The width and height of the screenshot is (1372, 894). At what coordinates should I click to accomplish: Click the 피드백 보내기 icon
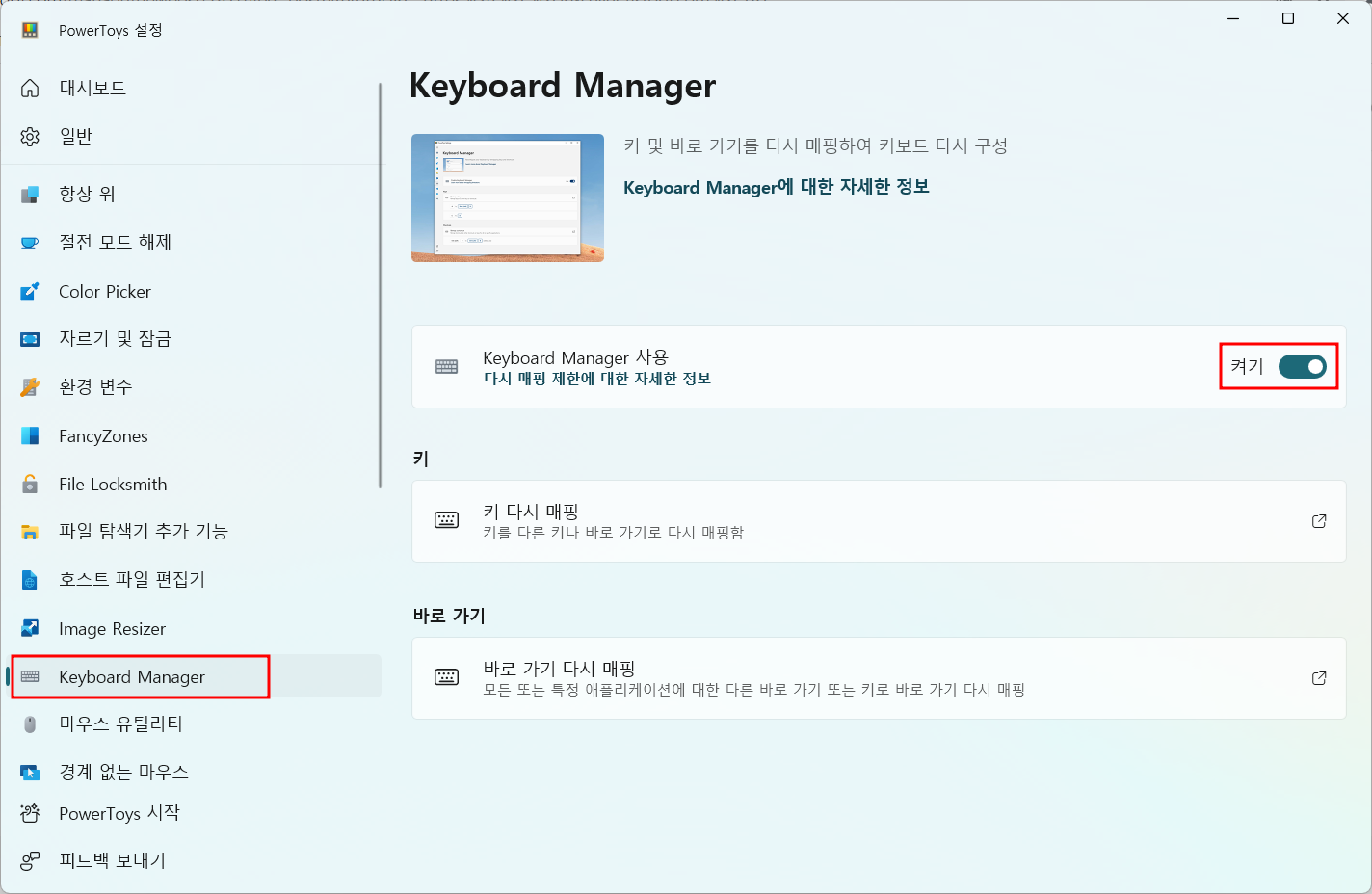(x=30, y=860)
